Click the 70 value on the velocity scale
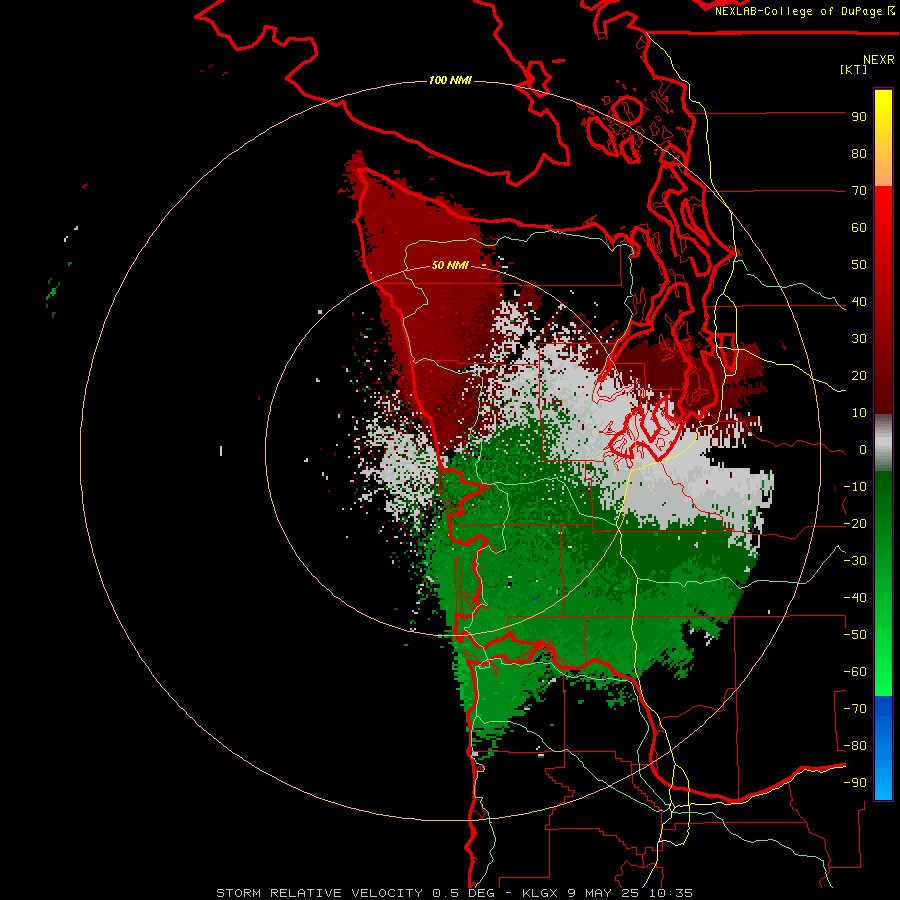 (x=859, y=191)
